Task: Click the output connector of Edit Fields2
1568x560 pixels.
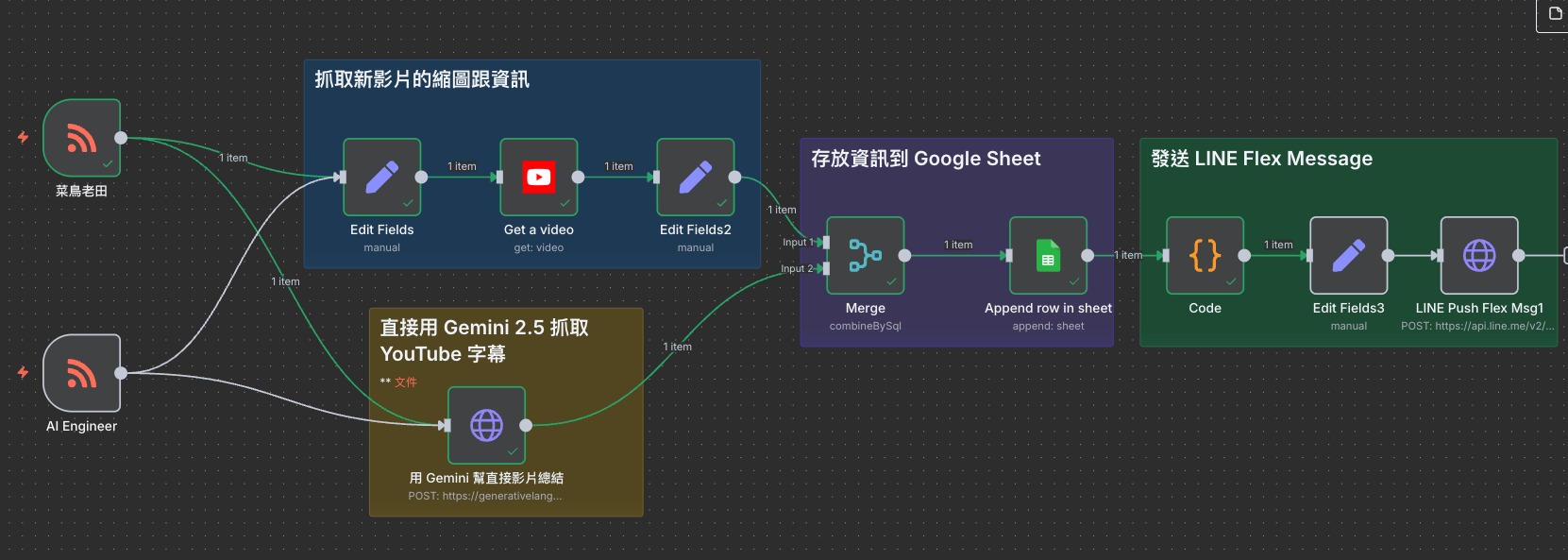Action: pyautogui.click(x=734, y=177)
